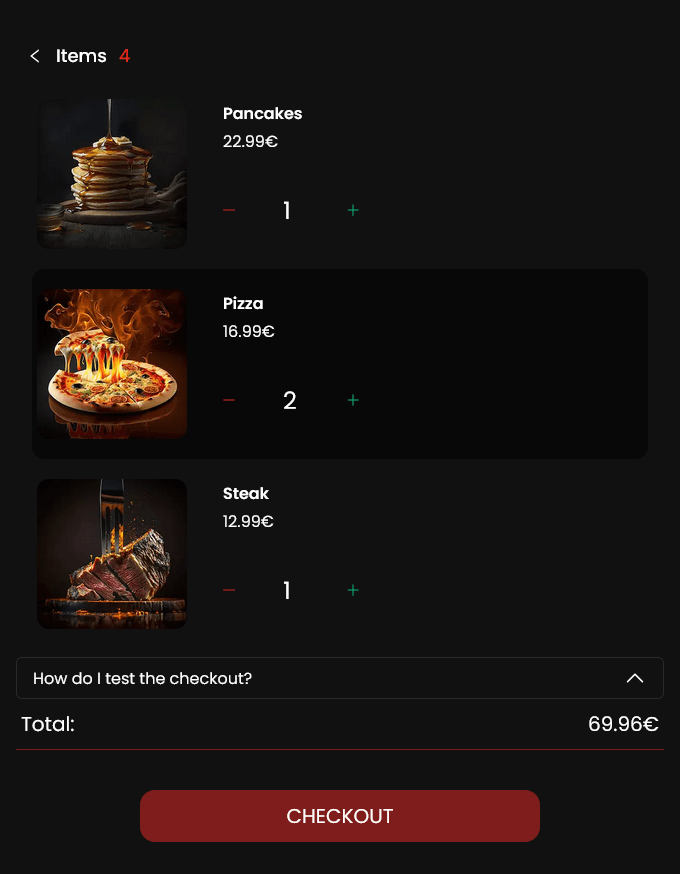Remove one Pizza using the red minus
Screen dimensions: 680x874
tap(229, 400)
